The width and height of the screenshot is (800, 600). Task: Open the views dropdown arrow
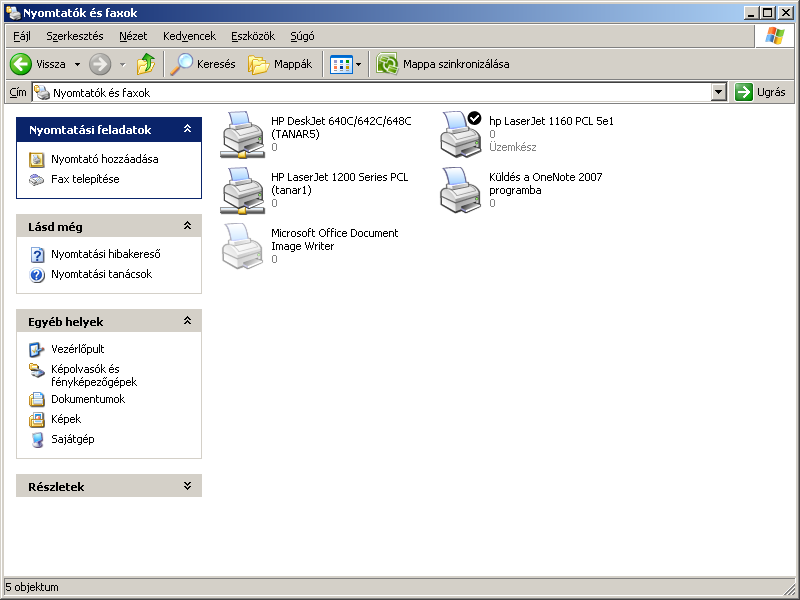pos(358,64)
